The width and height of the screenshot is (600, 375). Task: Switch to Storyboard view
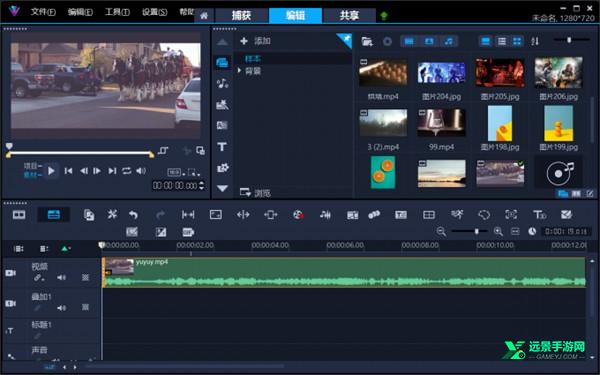[19, 215]
